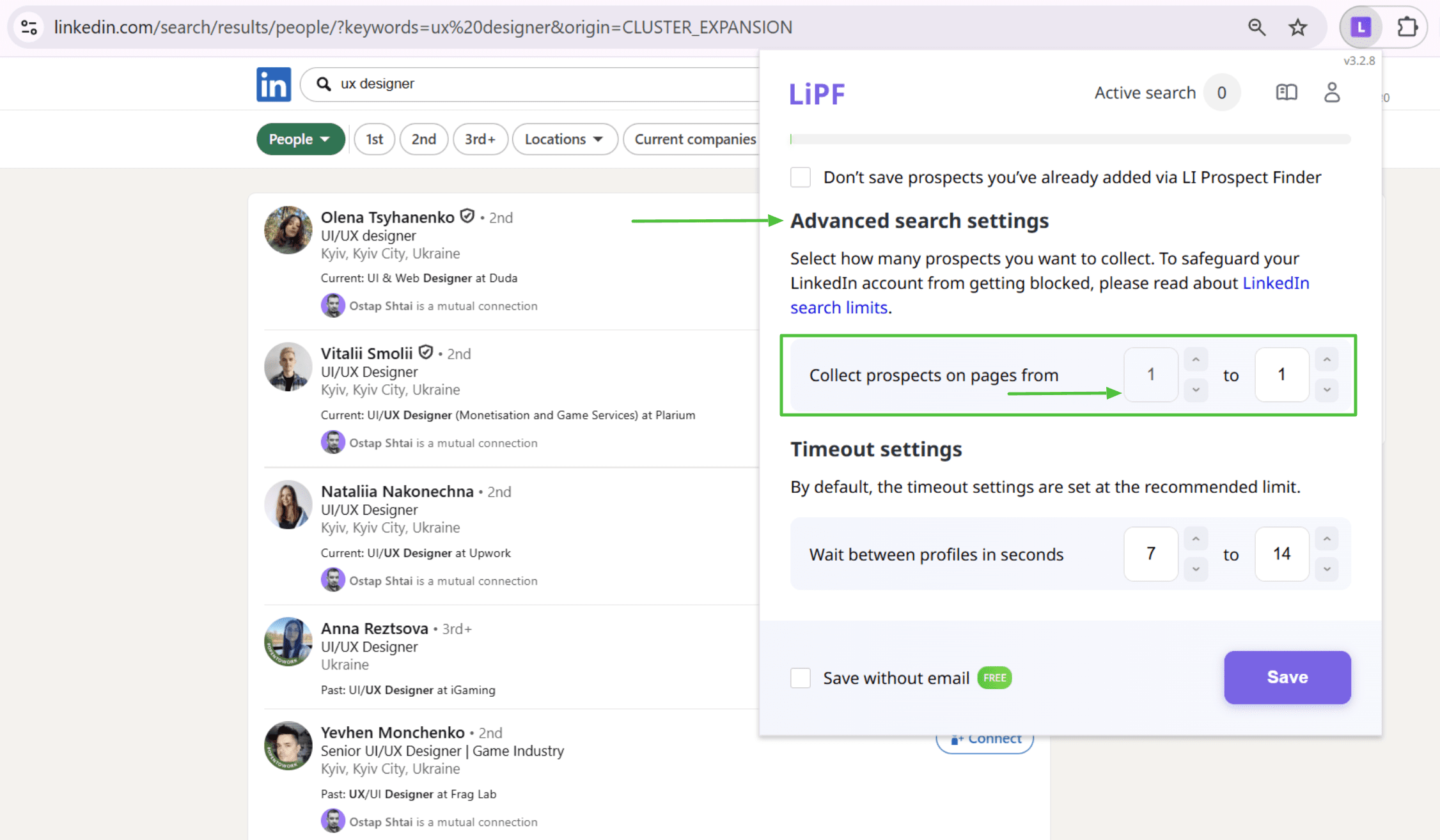The height and width of the screenshot is (840, 1440).
Task: Open the People filter dropdown
Action: pyautogui.click(x=300, y=139)
